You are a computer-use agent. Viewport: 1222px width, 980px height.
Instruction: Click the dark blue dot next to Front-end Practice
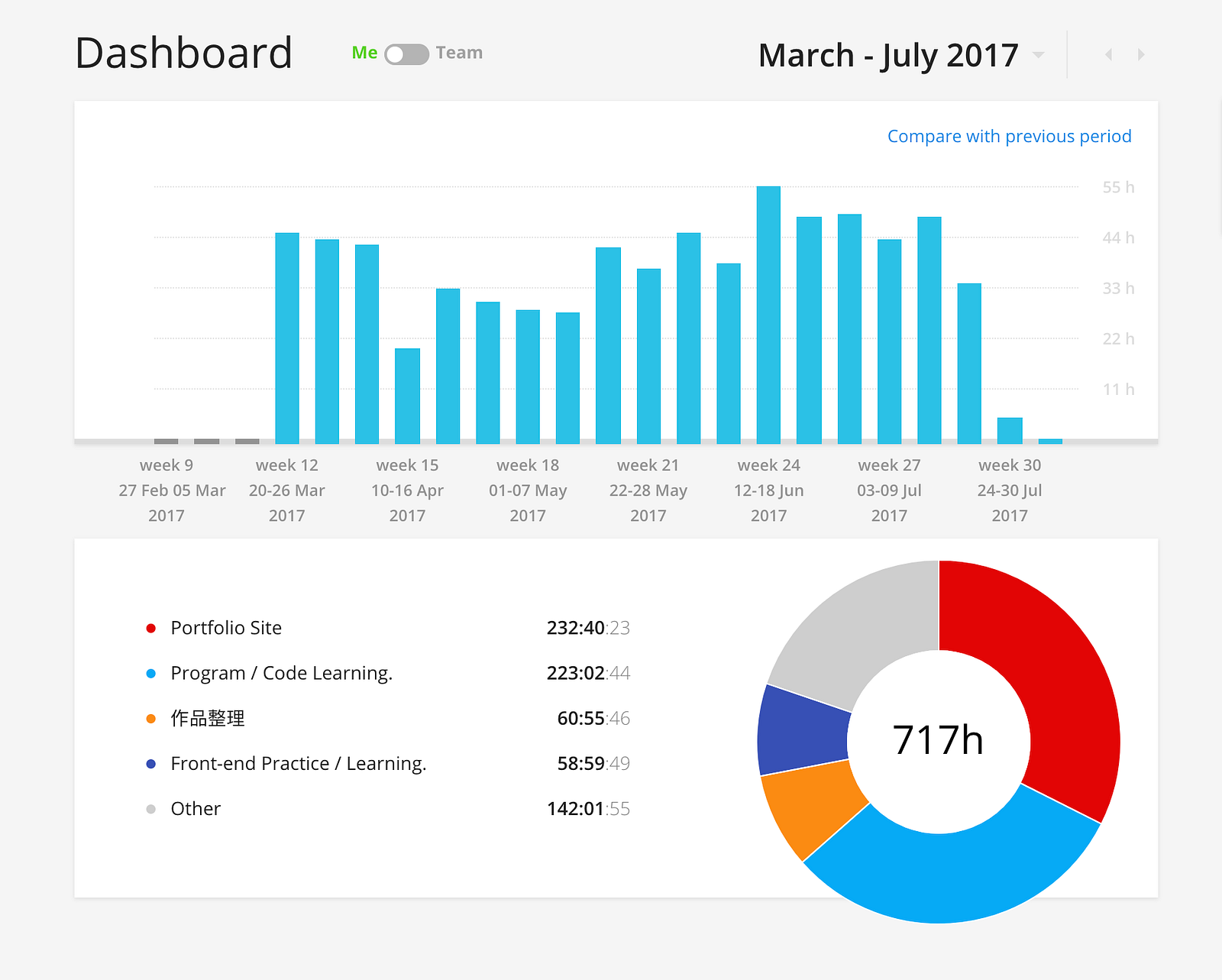(x=151, y=763)
